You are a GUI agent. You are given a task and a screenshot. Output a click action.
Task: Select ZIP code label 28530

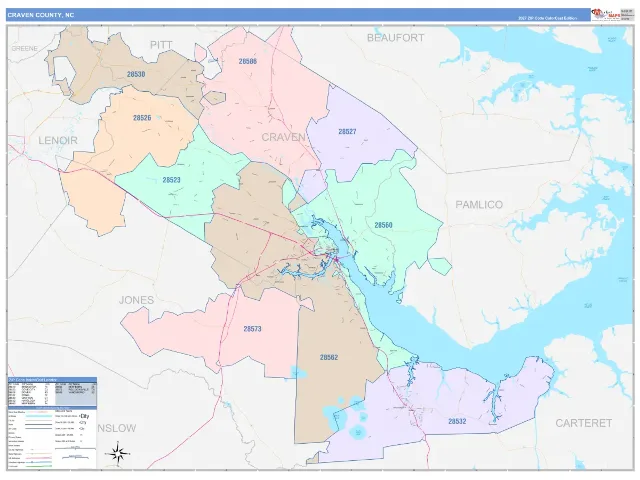[x=136, y=74]
